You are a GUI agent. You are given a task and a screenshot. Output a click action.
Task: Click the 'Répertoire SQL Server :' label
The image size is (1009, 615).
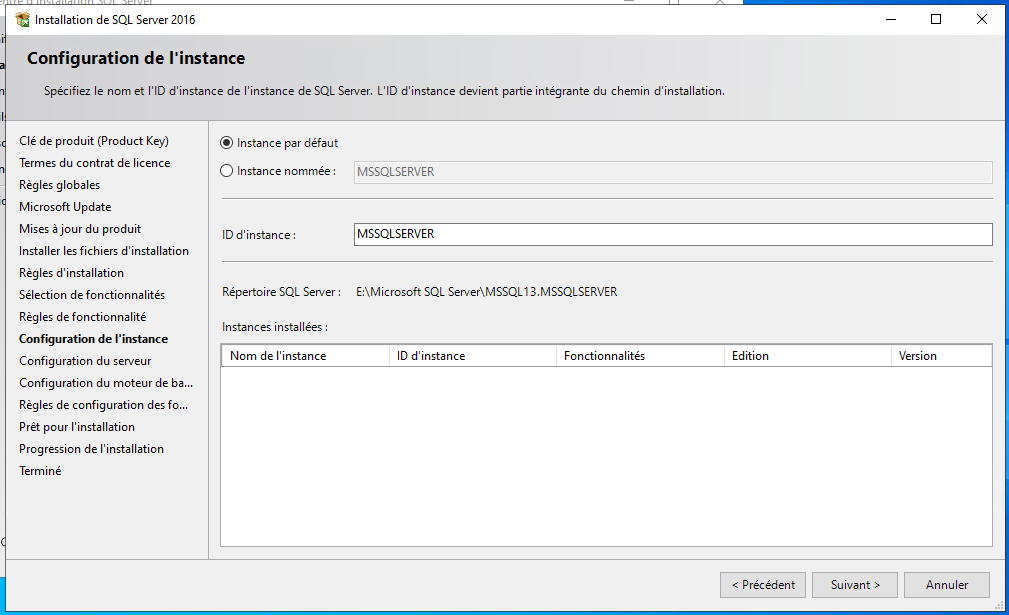tap(281, 291)
